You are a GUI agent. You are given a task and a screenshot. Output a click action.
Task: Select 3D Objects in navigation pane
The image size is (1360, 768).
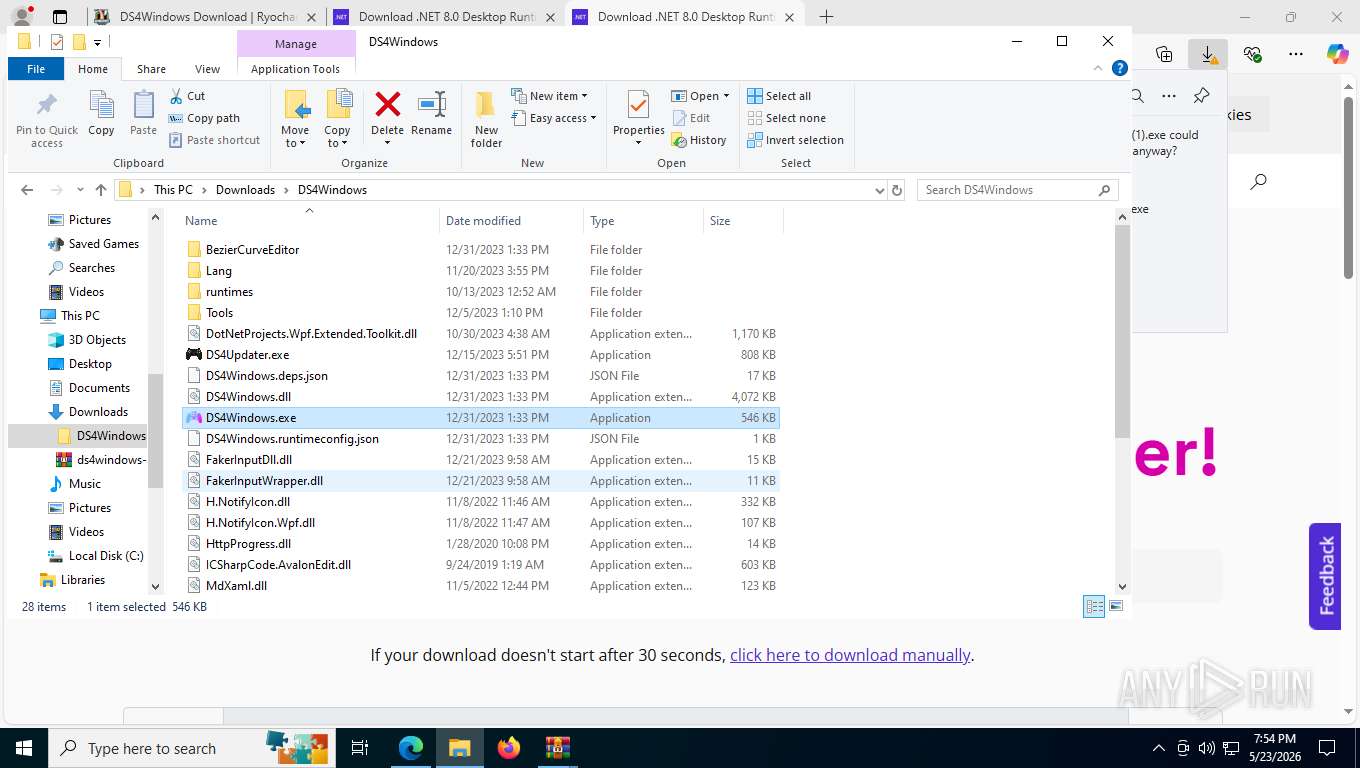pos(97,340)
